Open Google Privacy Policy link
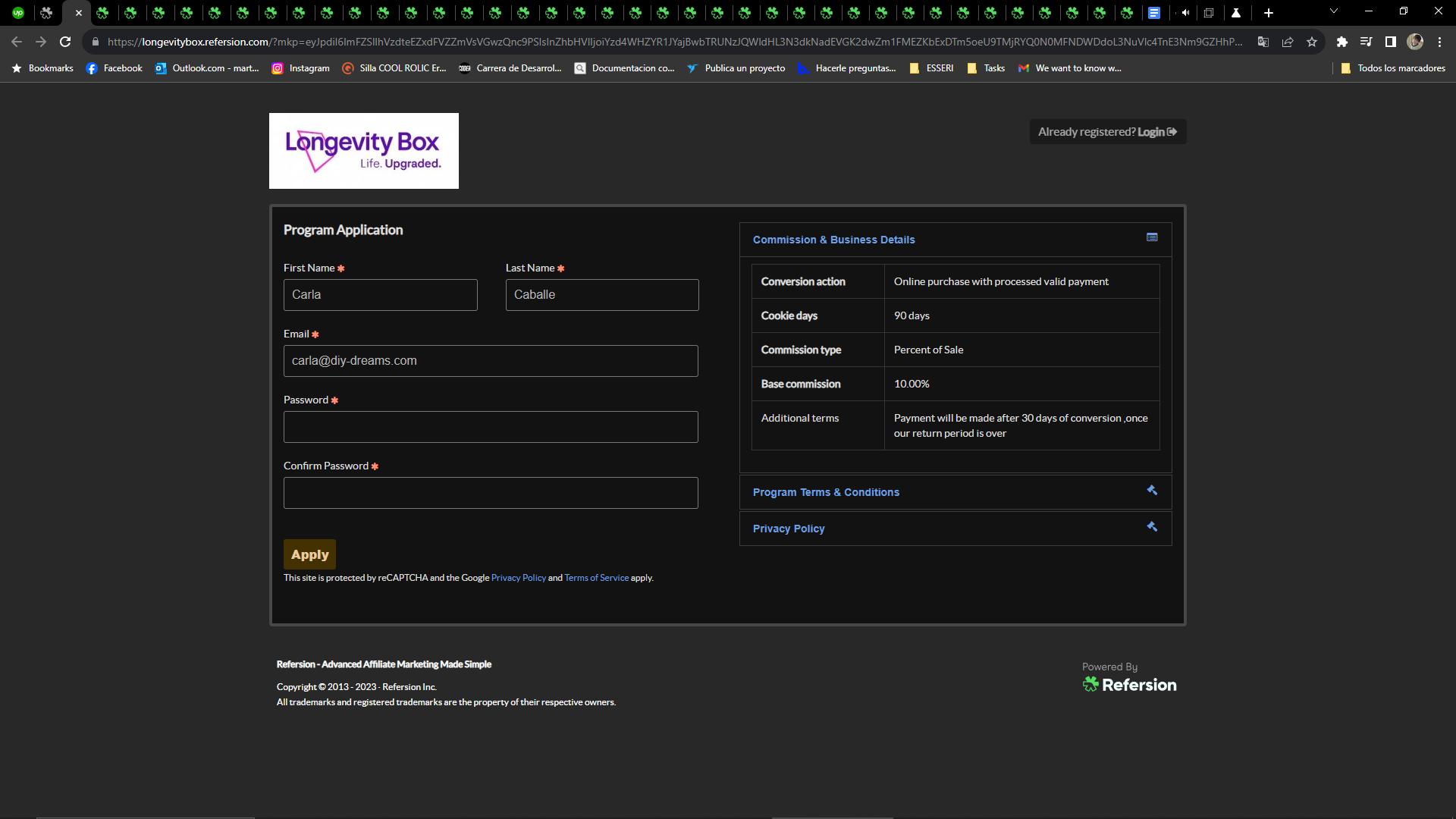The image size is (1456, 819). pyautogui.click(x=519, y=578)
